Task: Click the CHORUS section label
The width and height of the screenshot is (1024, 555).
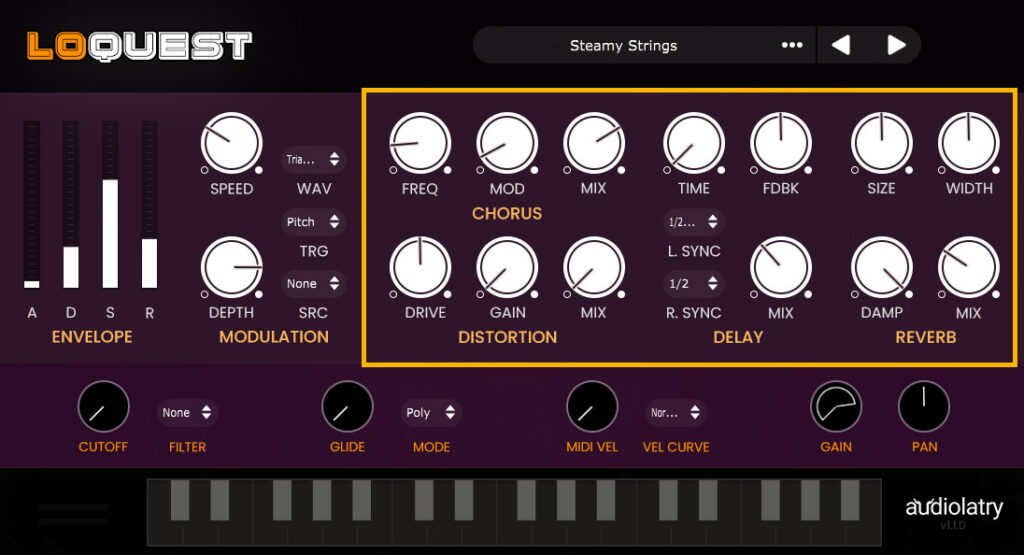Action: [507, 214]
